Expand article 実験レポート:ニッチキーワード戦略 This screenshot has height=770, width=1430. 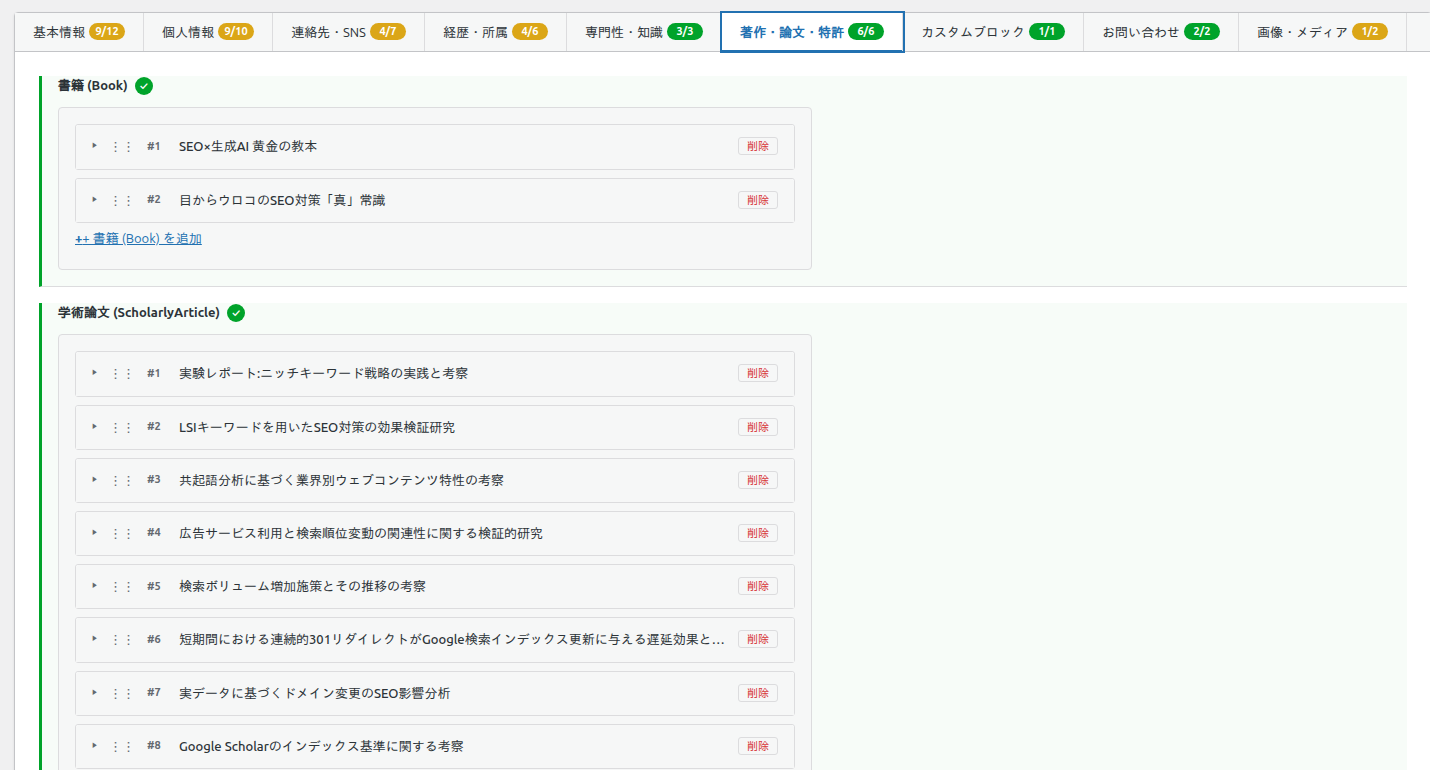[x=95, y=373]
